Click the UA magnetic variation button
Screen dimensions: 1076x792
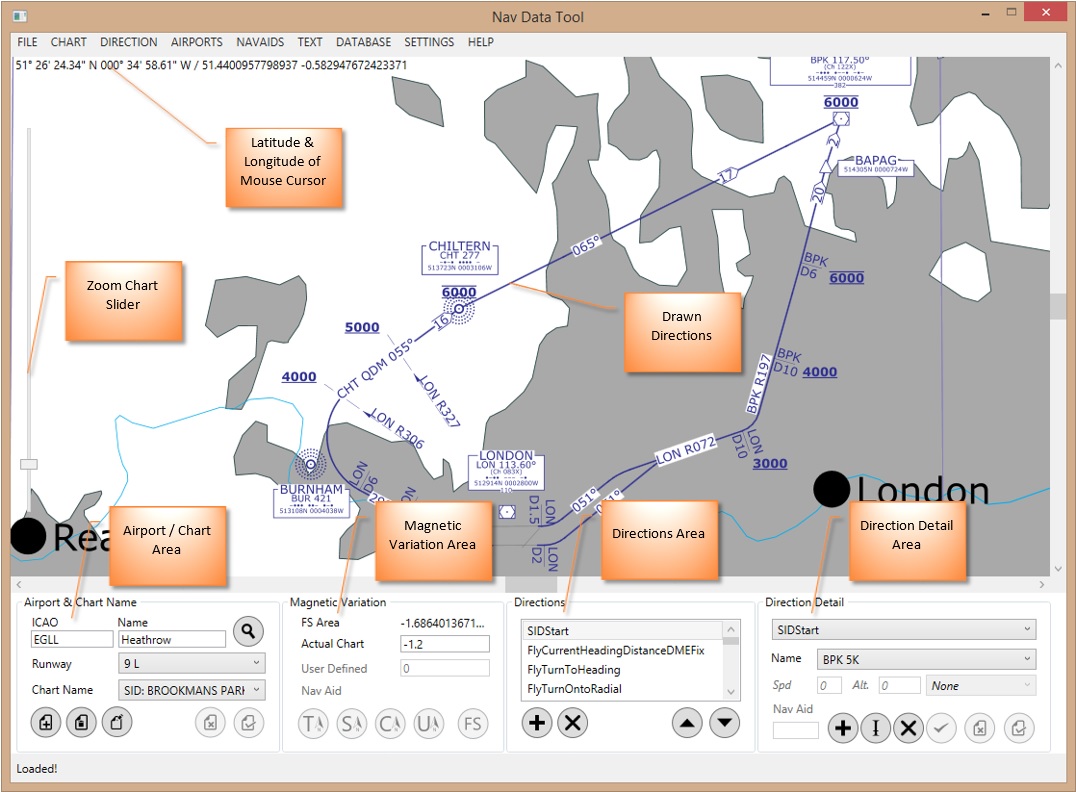(x=429, y=723)
